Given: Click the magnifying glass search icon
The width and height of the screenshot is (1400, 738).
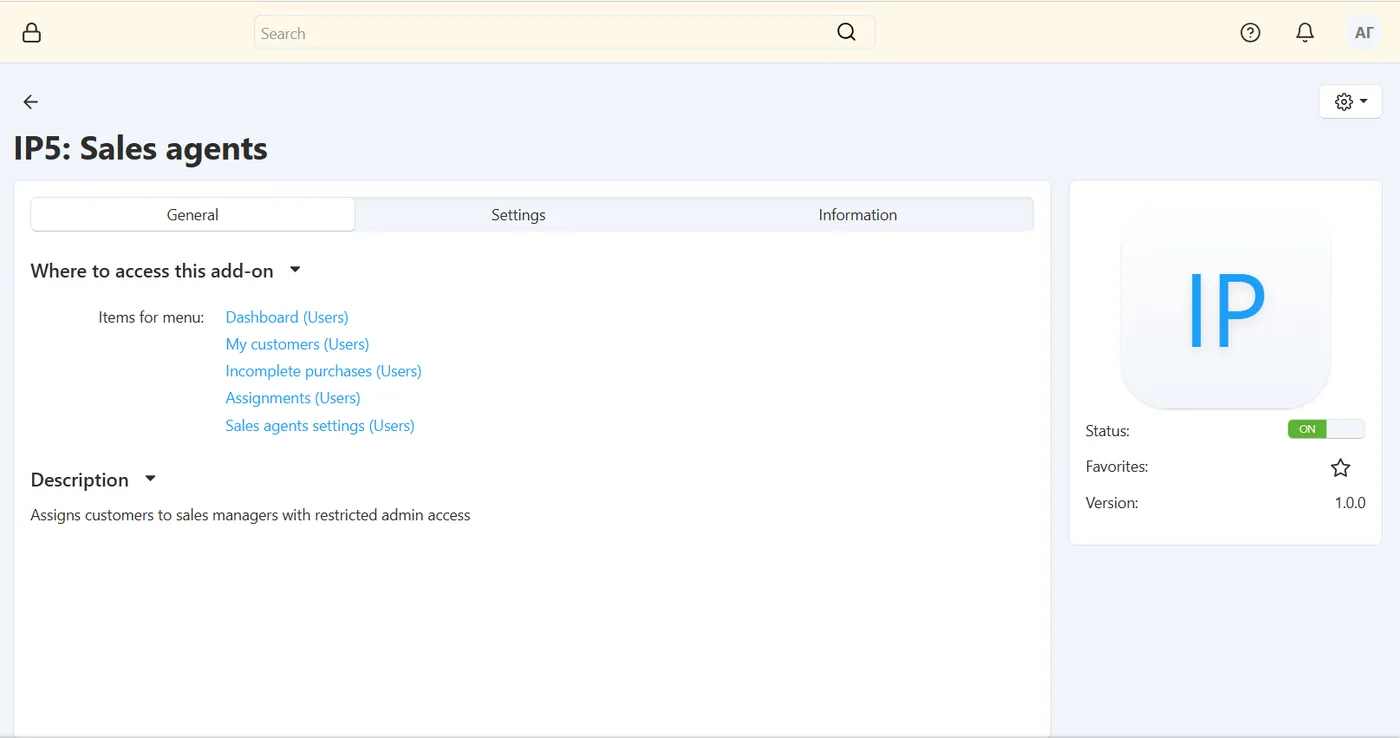Looking at the screenshot, I should coord(846,32).
